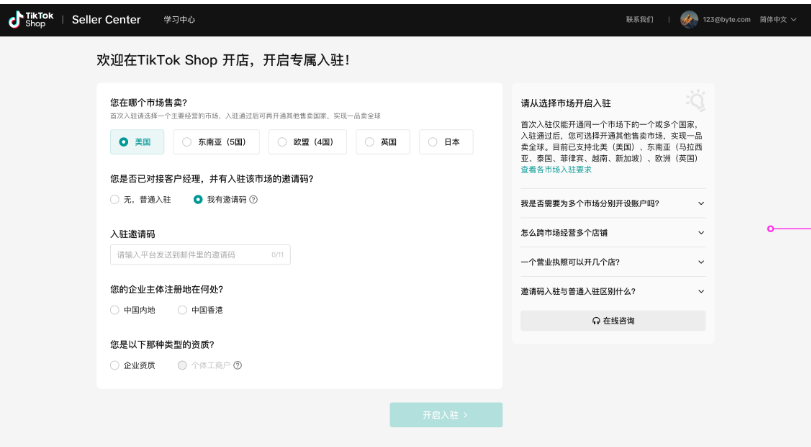
Task: Select the 东南亚 (5国) market option
Action: (216, 142)
